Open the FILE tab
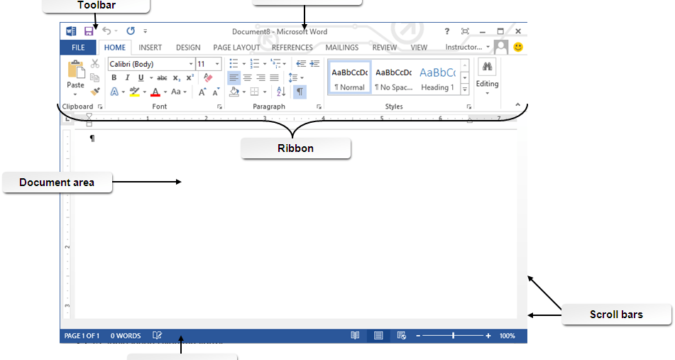675x360 pixels. [x=78, y=47]
